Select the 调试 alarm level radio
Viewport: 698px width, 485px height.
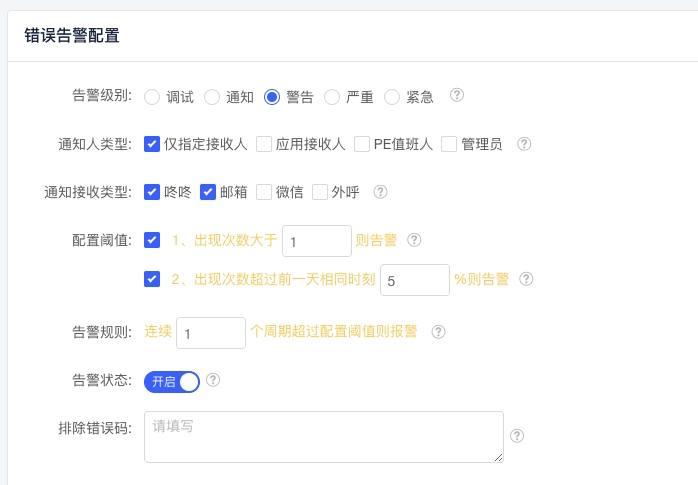[x=152, y=97]
